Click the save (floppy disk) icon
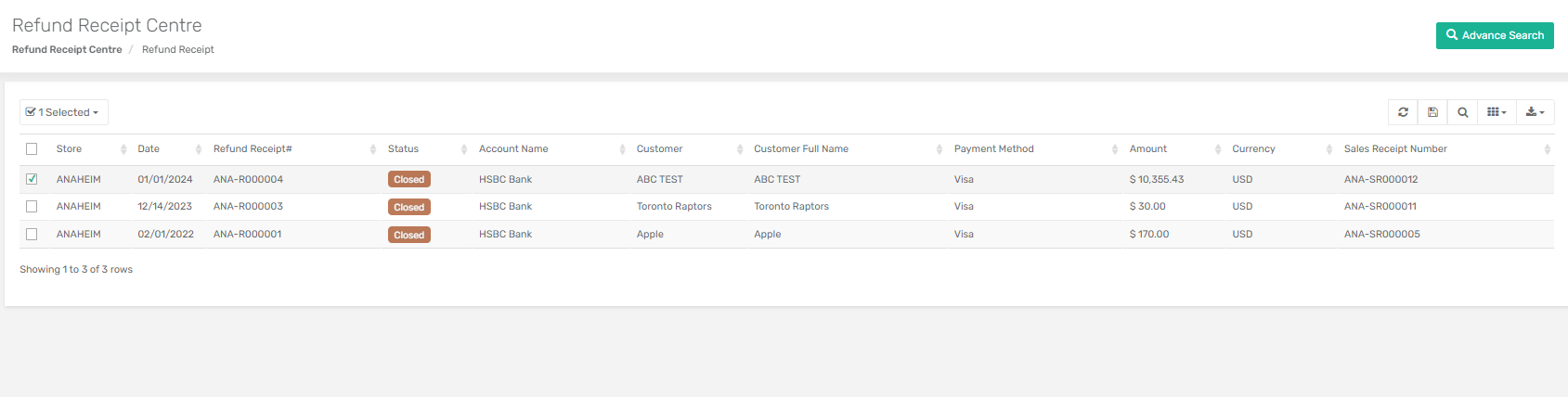This screenshot has width=1568, height=397. (x=1432, y=112)
